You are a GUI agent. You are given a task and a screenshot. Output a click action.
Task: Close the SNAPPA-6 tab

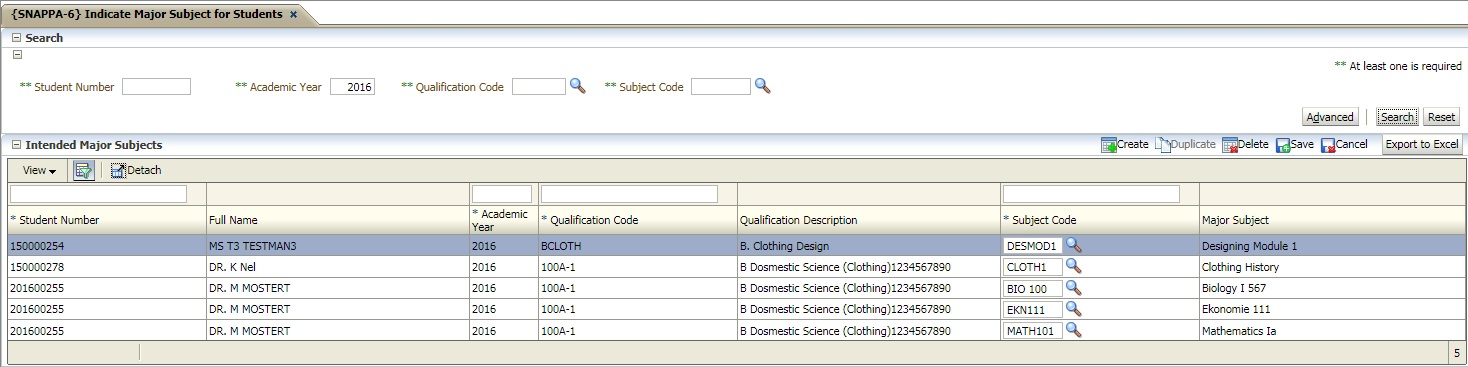pos(293,15)
